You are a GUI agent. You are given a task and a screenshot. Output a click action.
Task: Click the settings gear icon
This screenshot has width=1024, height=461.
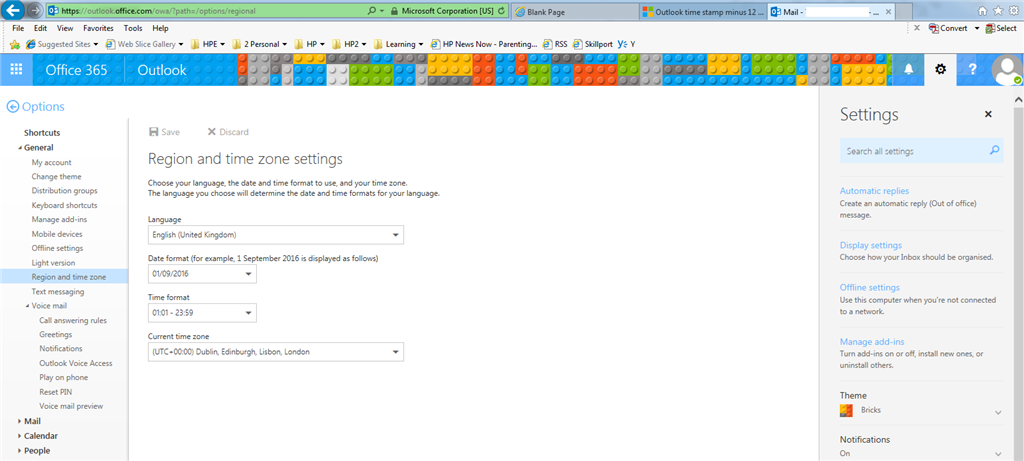point(940,70)
